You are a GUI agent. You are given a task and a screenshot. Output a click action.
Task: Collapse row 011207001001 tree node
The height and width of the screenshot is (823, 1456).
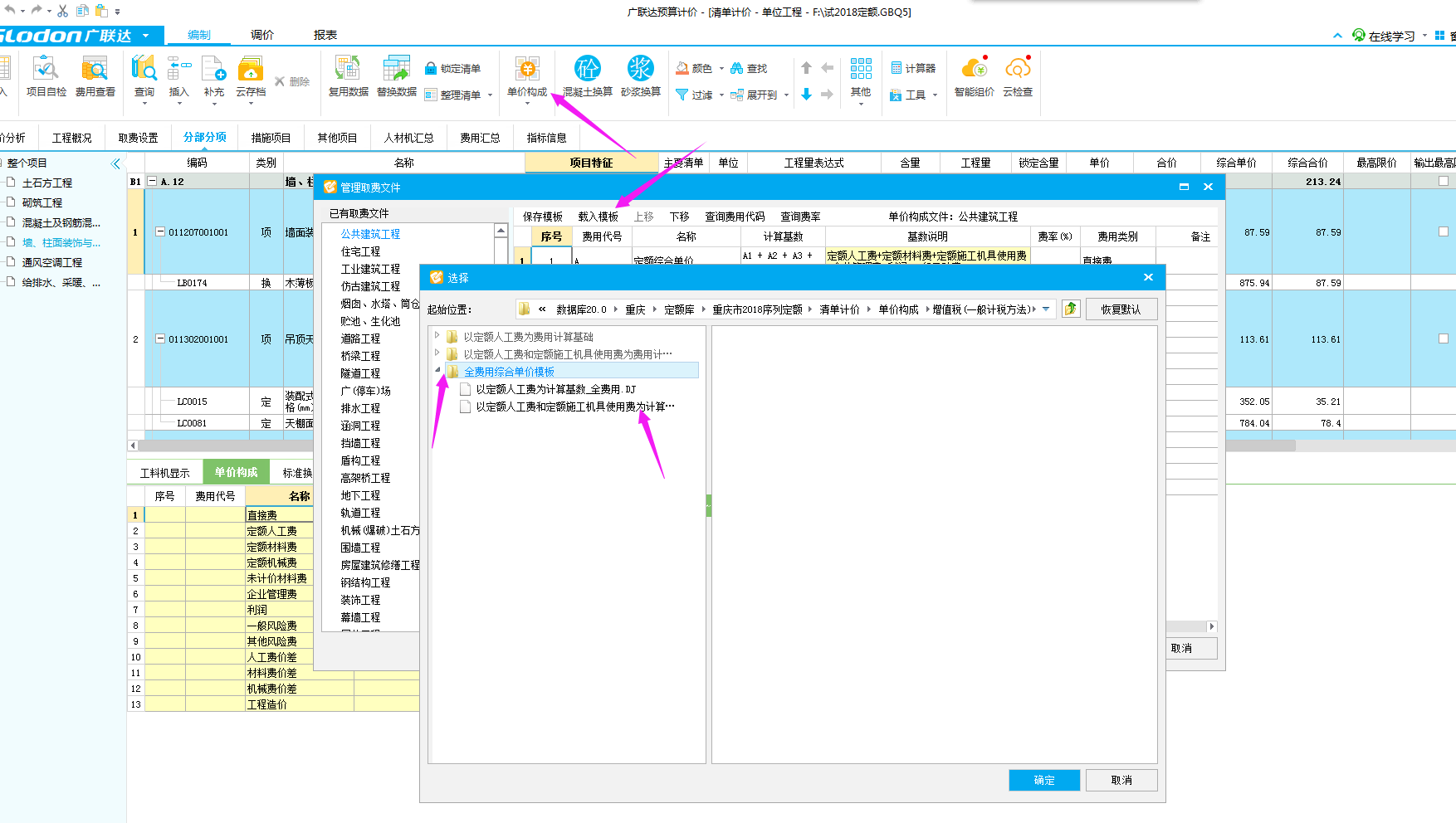[160, 232]
